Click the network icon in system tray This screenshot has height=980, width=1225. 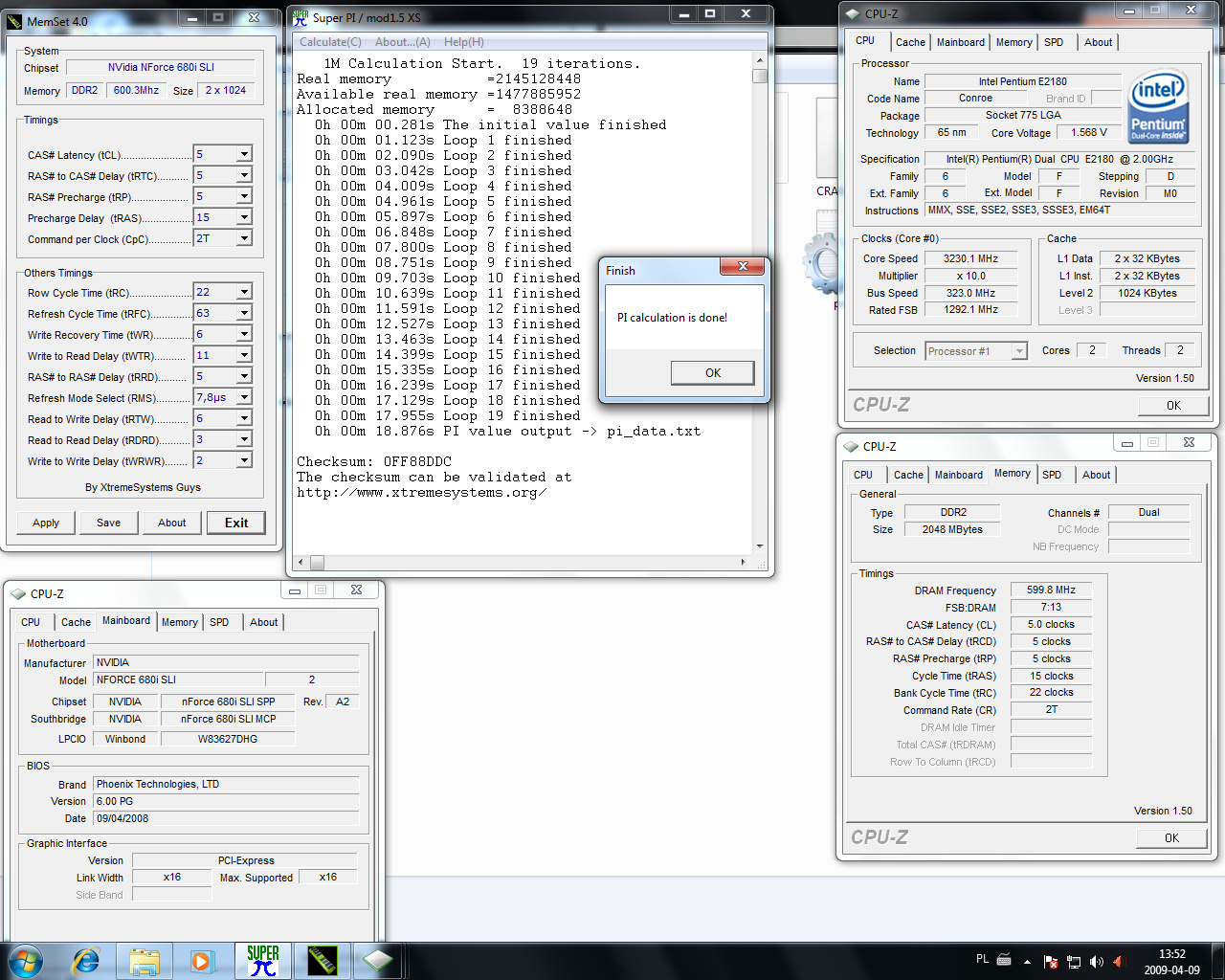coord(1074,961)
